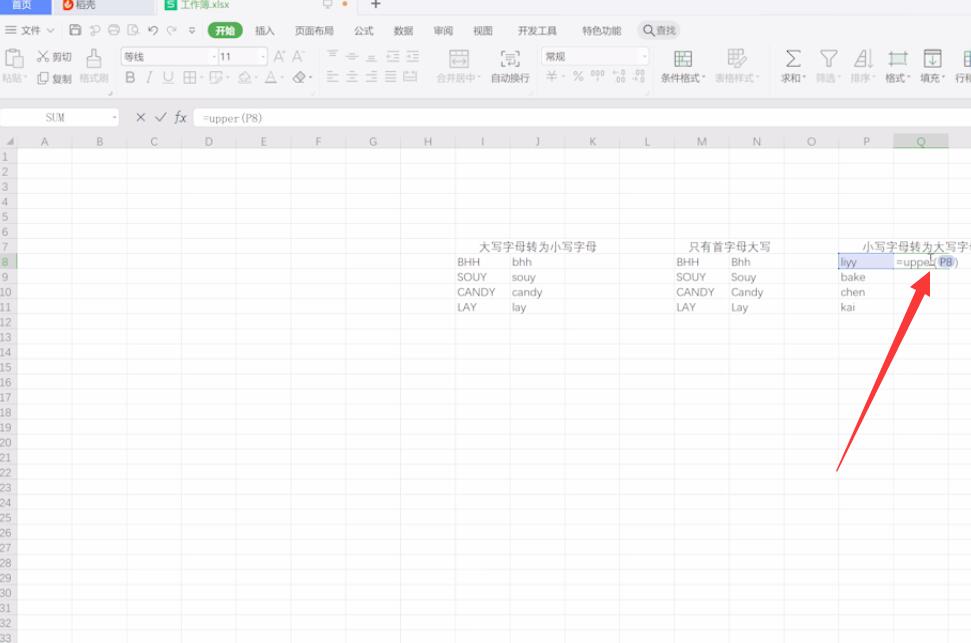The image size is (971, 643).
Task: Increase font size with larger A icon
Action: tap(279, 56)
